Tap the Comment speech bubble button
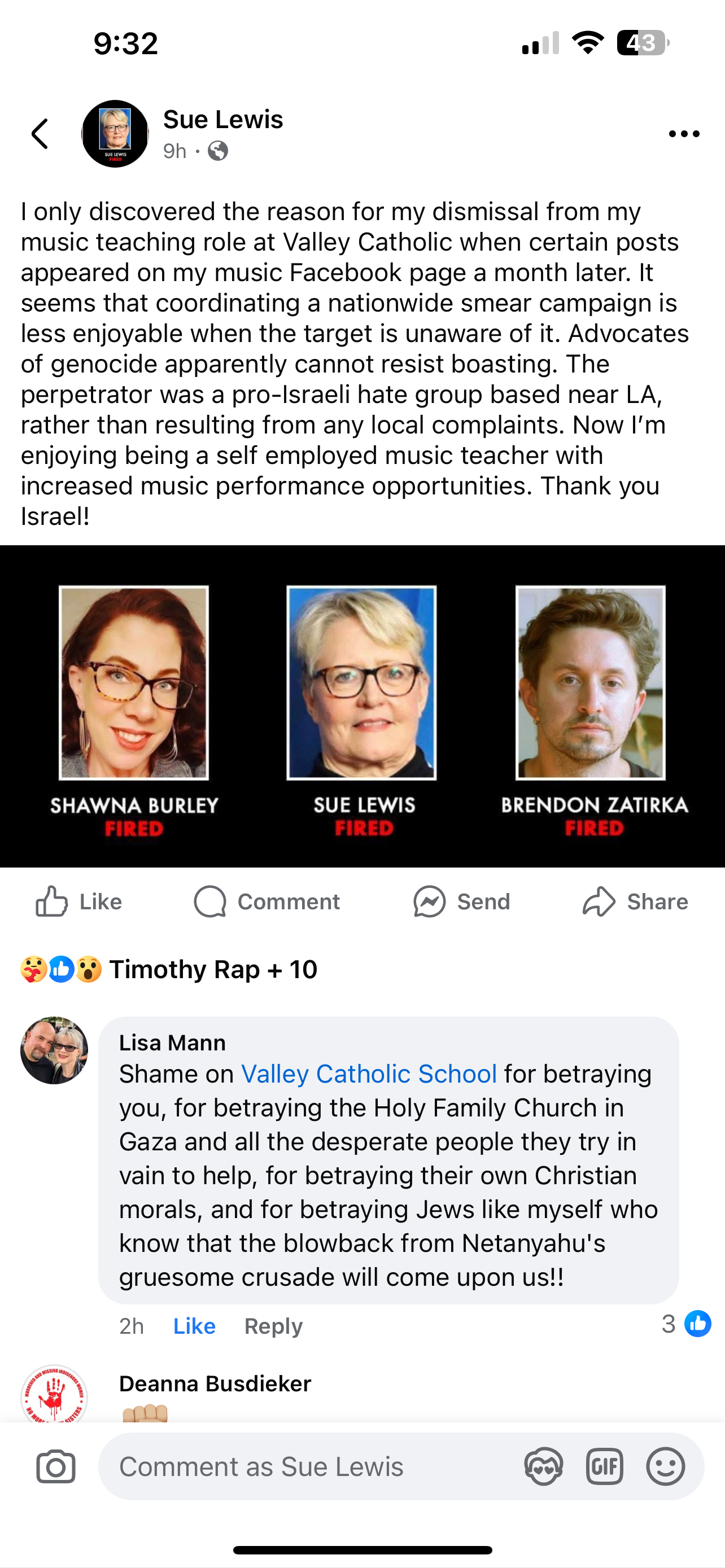 point(267,901)
